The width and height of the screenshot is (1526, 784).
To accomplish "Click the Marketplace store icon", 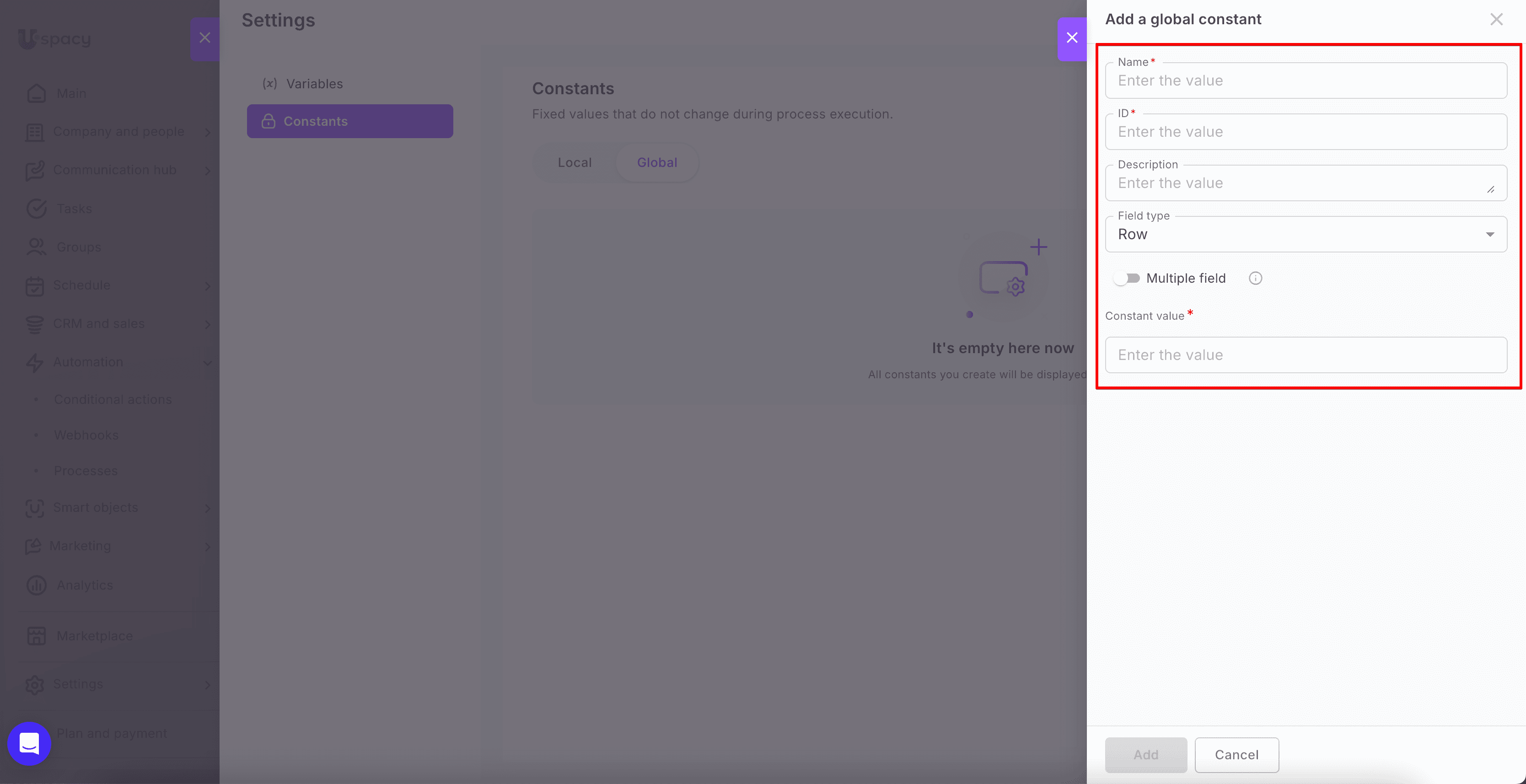I will (x=36, y=636).
